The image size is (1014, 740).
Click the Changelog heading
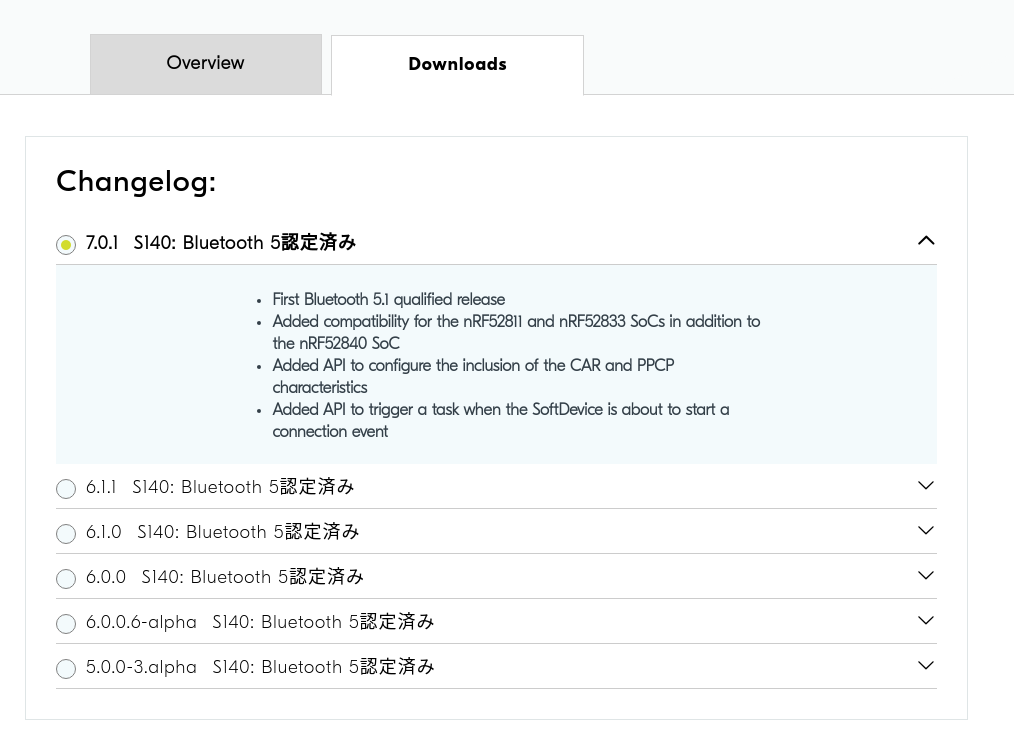coord(135,182)
